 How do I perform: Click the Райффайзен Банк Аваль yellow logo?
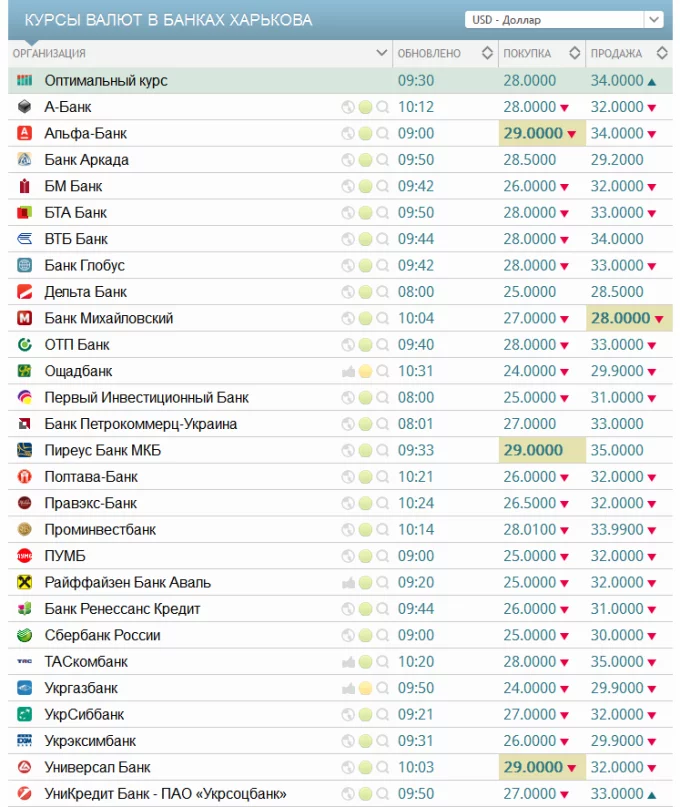(x=24, y=582)
